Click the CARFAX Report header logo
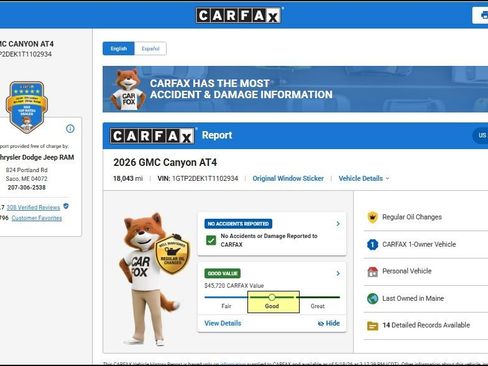This screenshot has height=366, width=488. 152,136
